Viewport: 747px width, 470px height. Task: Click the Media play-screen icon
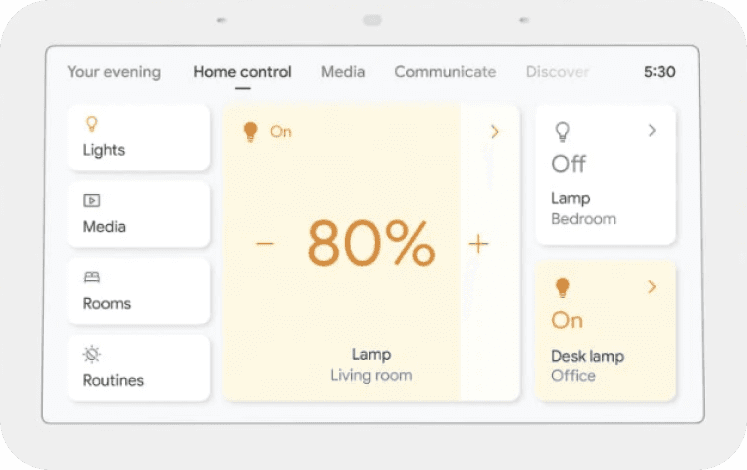tap(91, 200)
